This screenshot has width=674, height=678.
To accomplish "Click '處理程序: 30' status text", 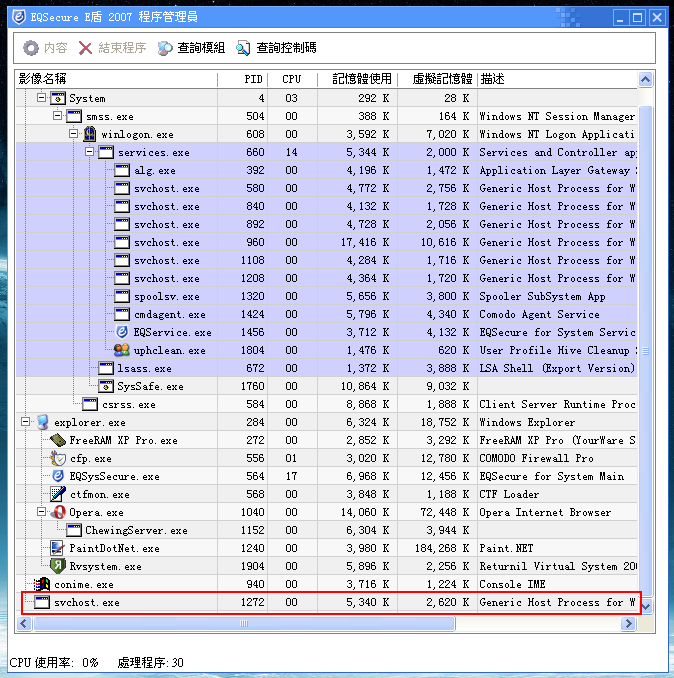I will tap(150, 662).
